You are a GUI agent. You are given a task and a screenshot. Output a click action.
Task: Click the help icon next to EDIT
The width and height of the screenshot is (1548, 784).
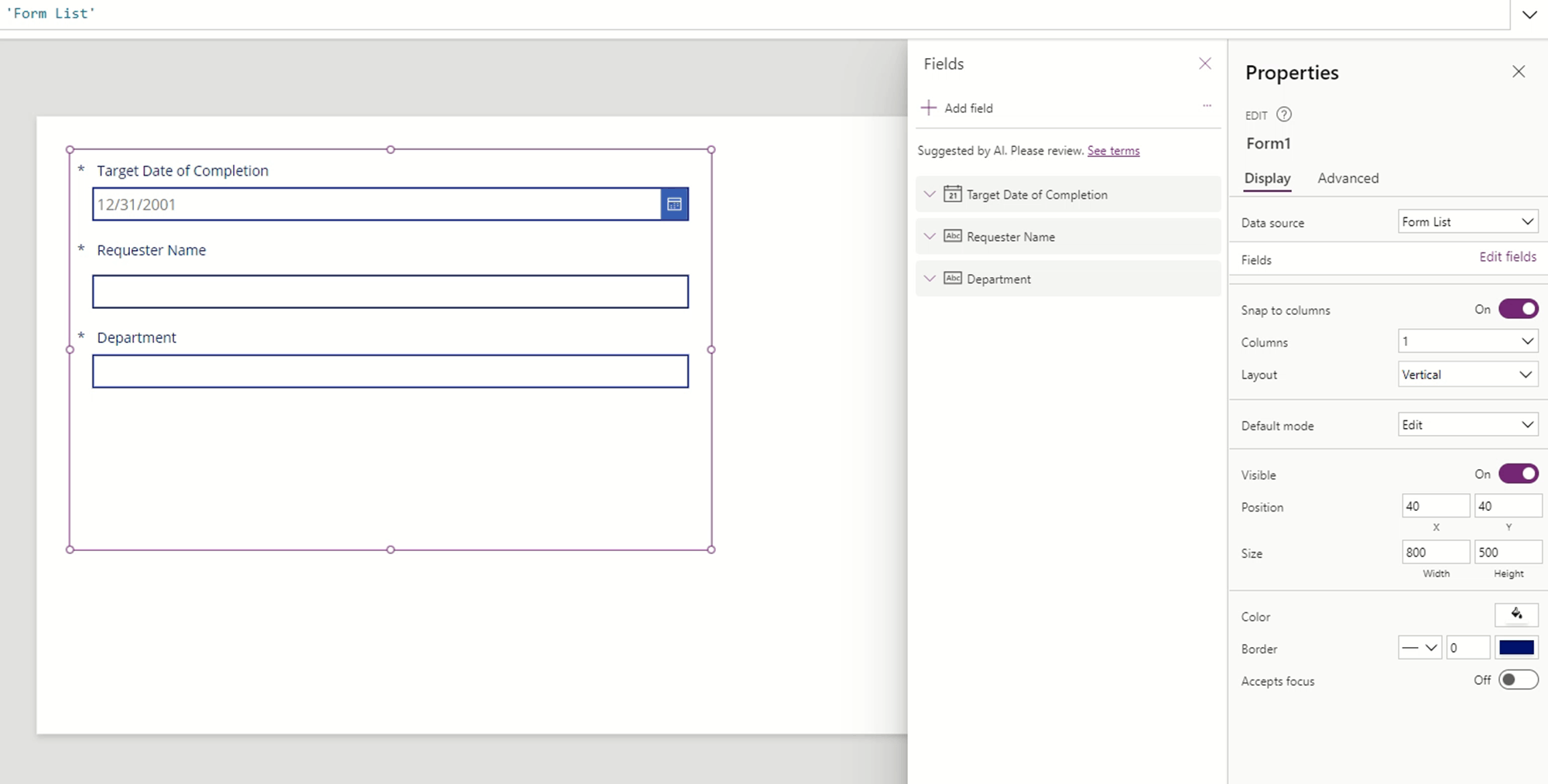pyautogui.click(x=1284, y=115)
